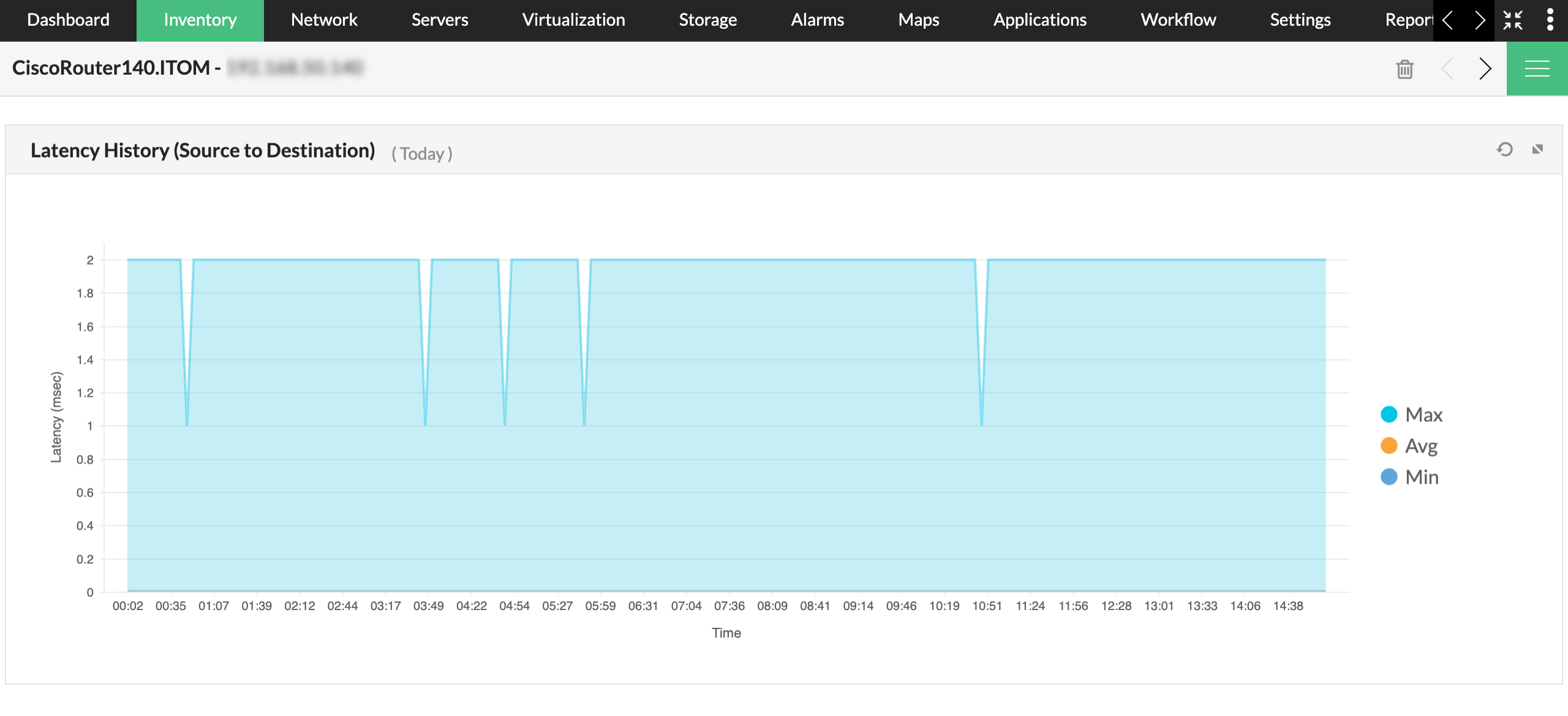Click the Max legend color dot

[1389, 415]
